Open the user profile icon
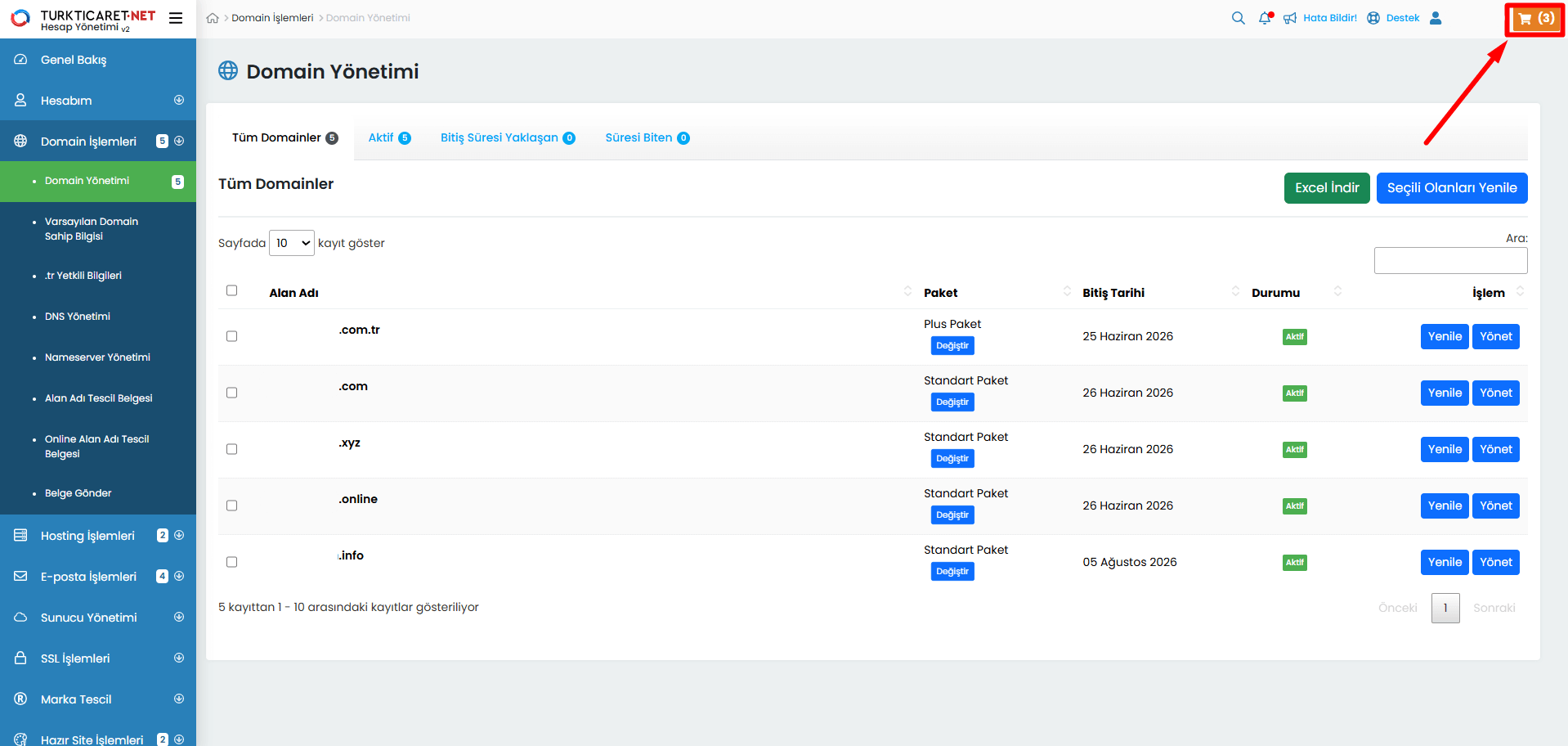This screenshot has height=746, width=1568. (1436, 18)
